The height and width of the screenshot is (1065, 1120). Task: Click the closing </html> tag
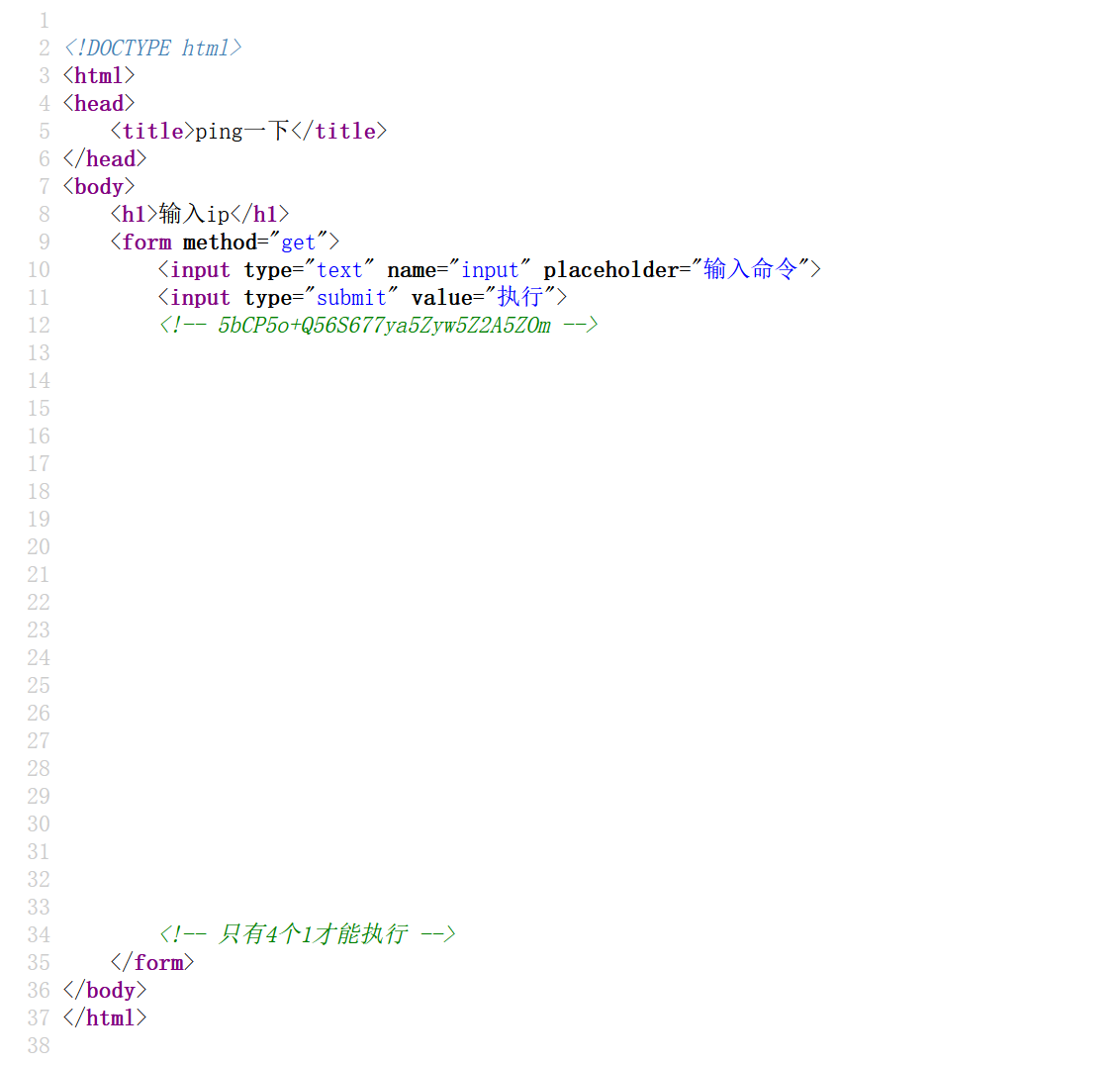[x=105, y=1017]
